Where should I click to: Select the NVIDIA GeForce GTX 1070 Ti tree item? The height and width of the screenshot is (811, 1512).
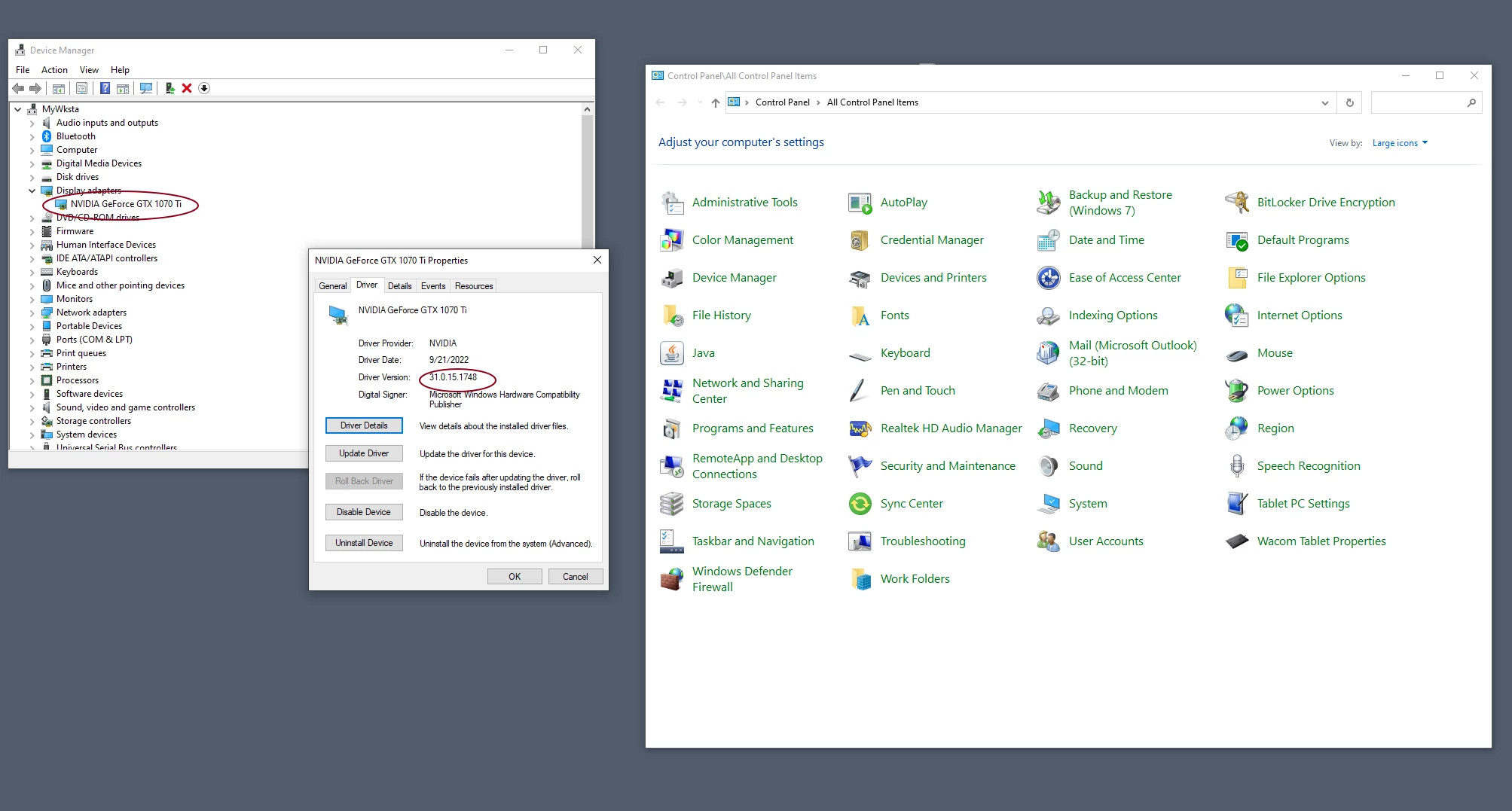click(x=126, y=204)
